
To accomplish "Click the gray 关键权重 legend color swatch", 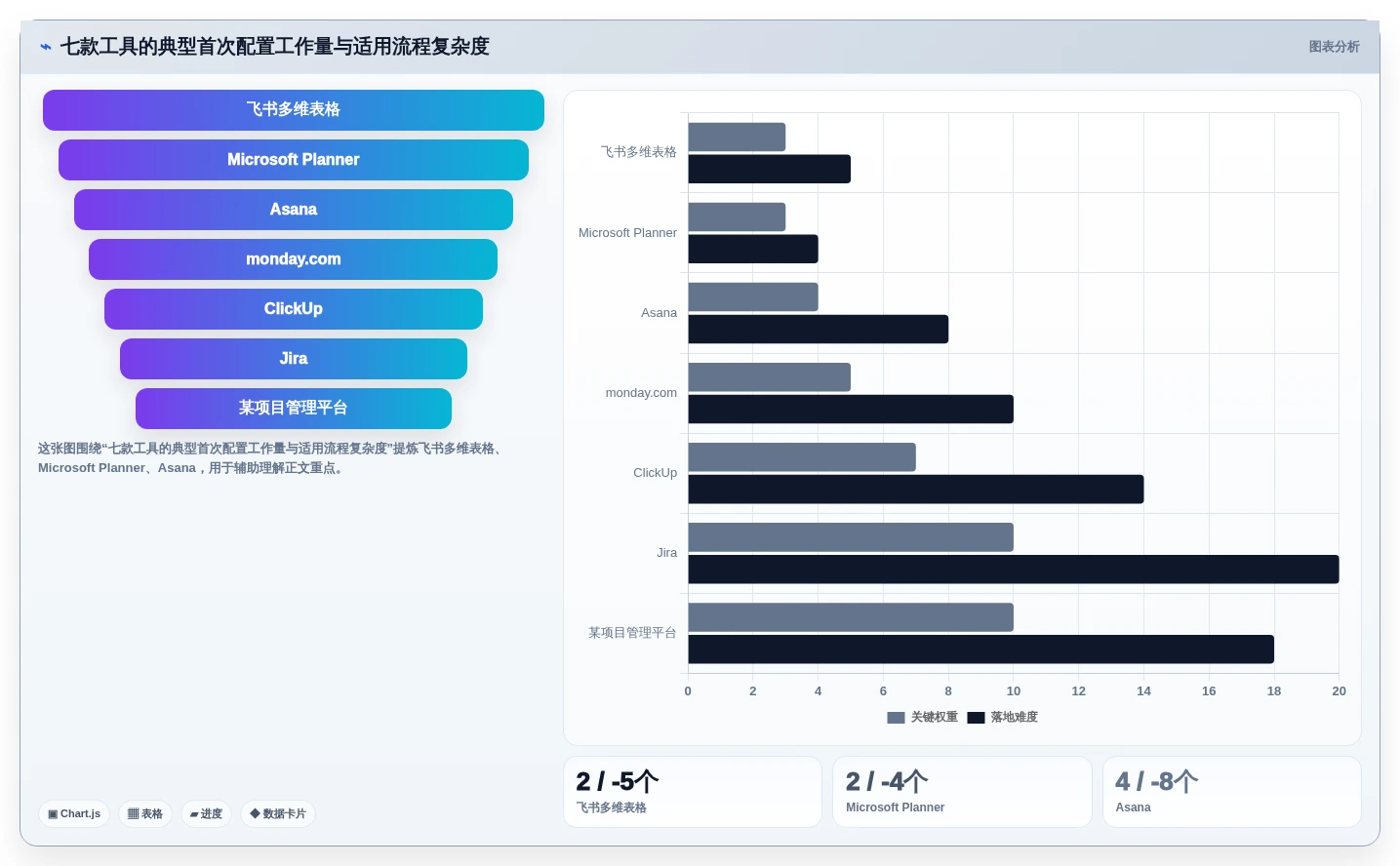I will click(x=896, y=718).
